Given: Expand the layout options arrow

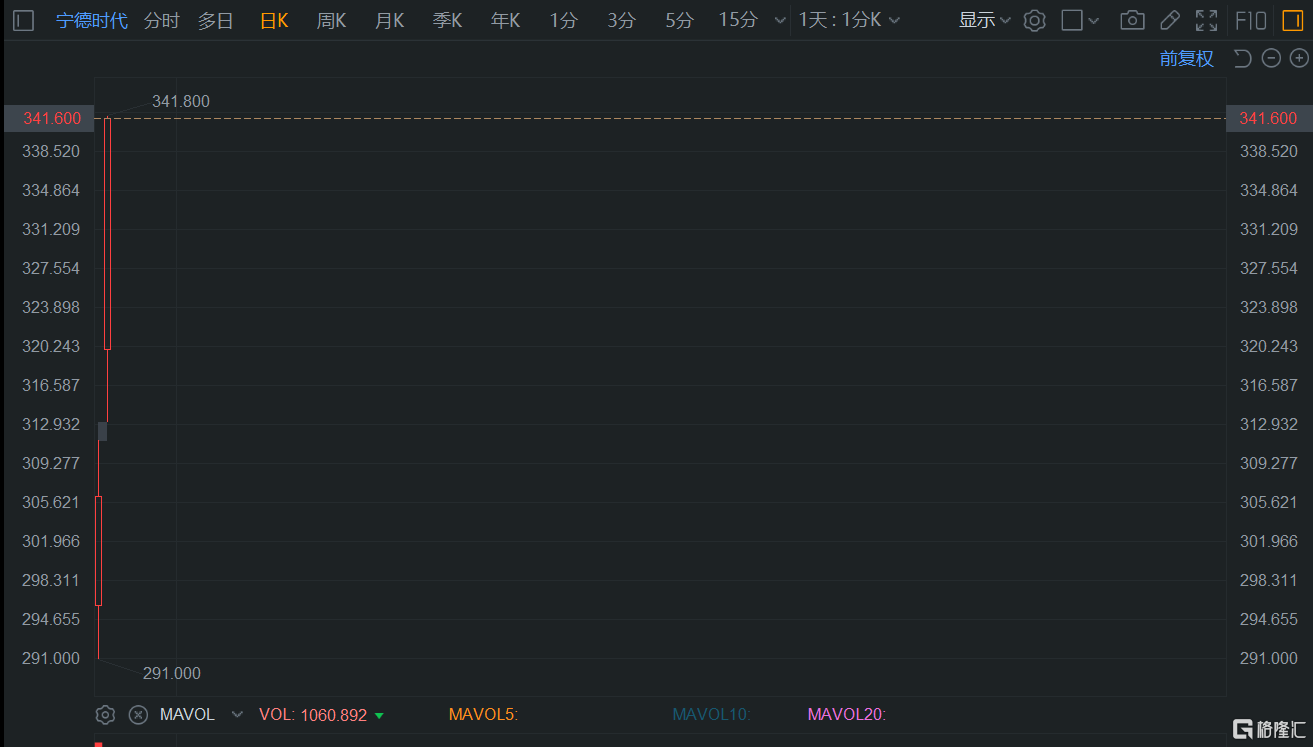Looking at the screenshot, I should (1094, 20).
